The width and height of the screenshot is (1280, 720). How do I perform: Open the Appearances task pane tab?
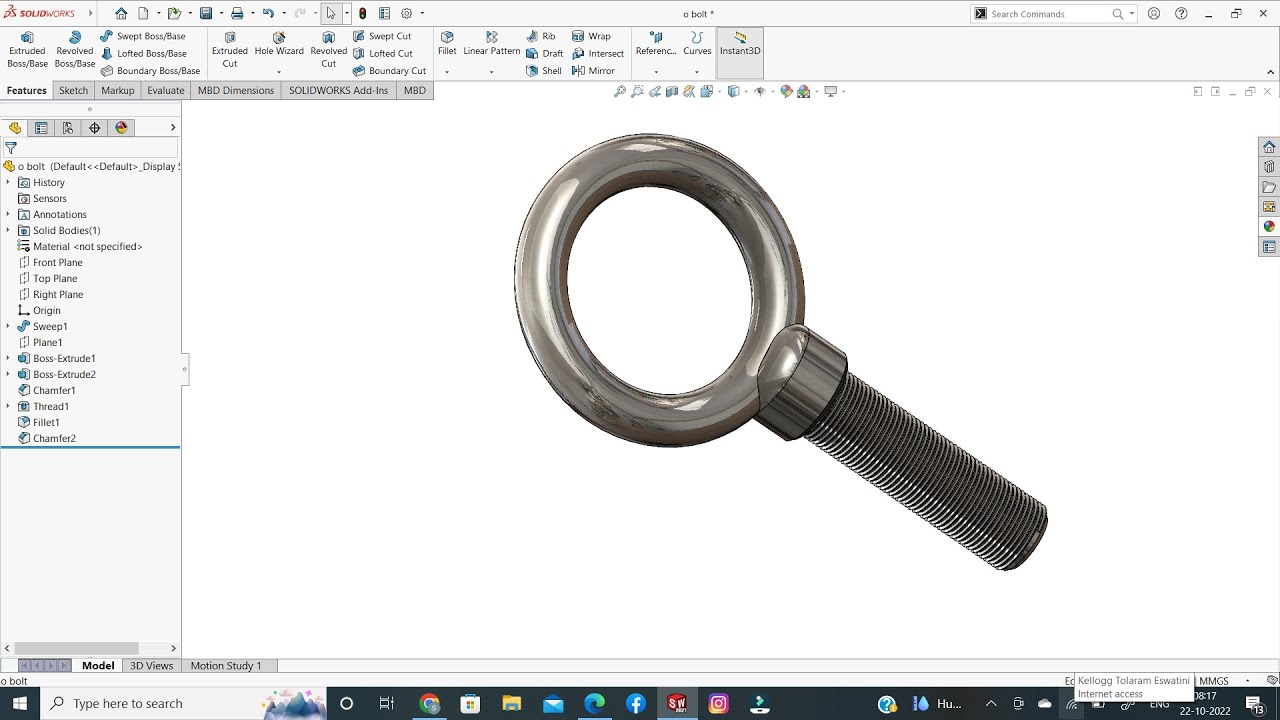pyautogui.click(x=1269, y=227)
